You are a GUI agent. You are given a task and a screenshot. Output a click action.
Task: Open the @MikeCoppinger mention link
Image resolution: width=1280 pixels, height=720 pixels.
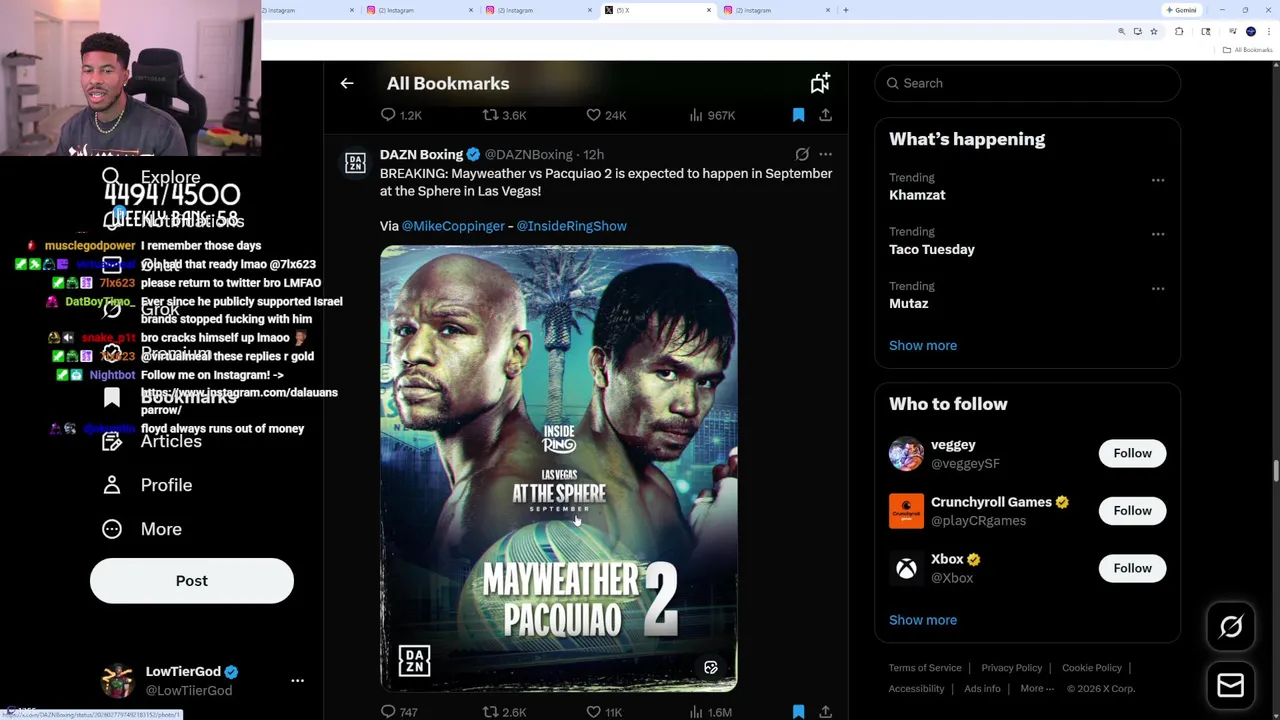click(453, 226)
